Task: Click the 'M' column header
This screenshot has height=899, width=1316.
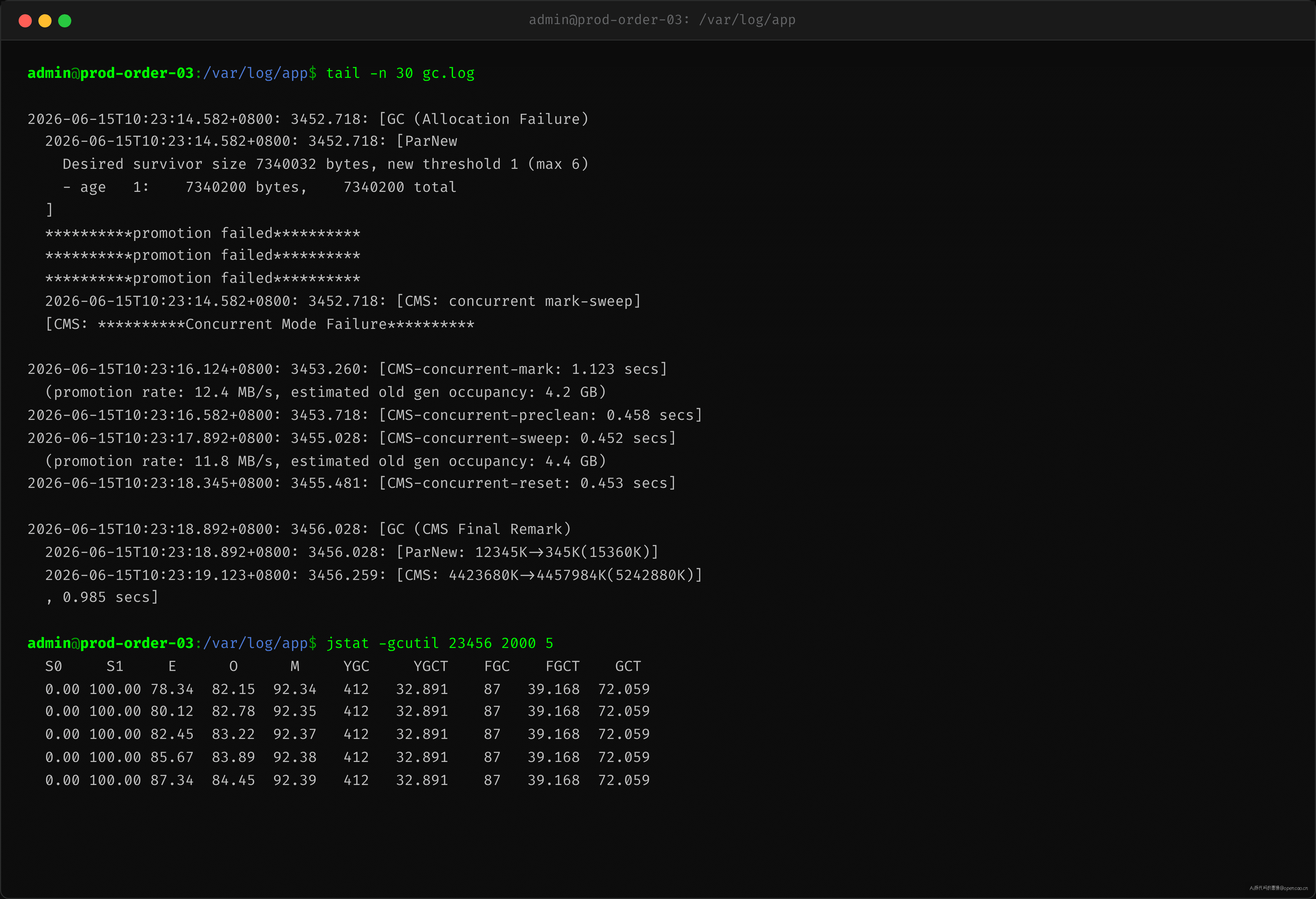Action: click(295, 666)
